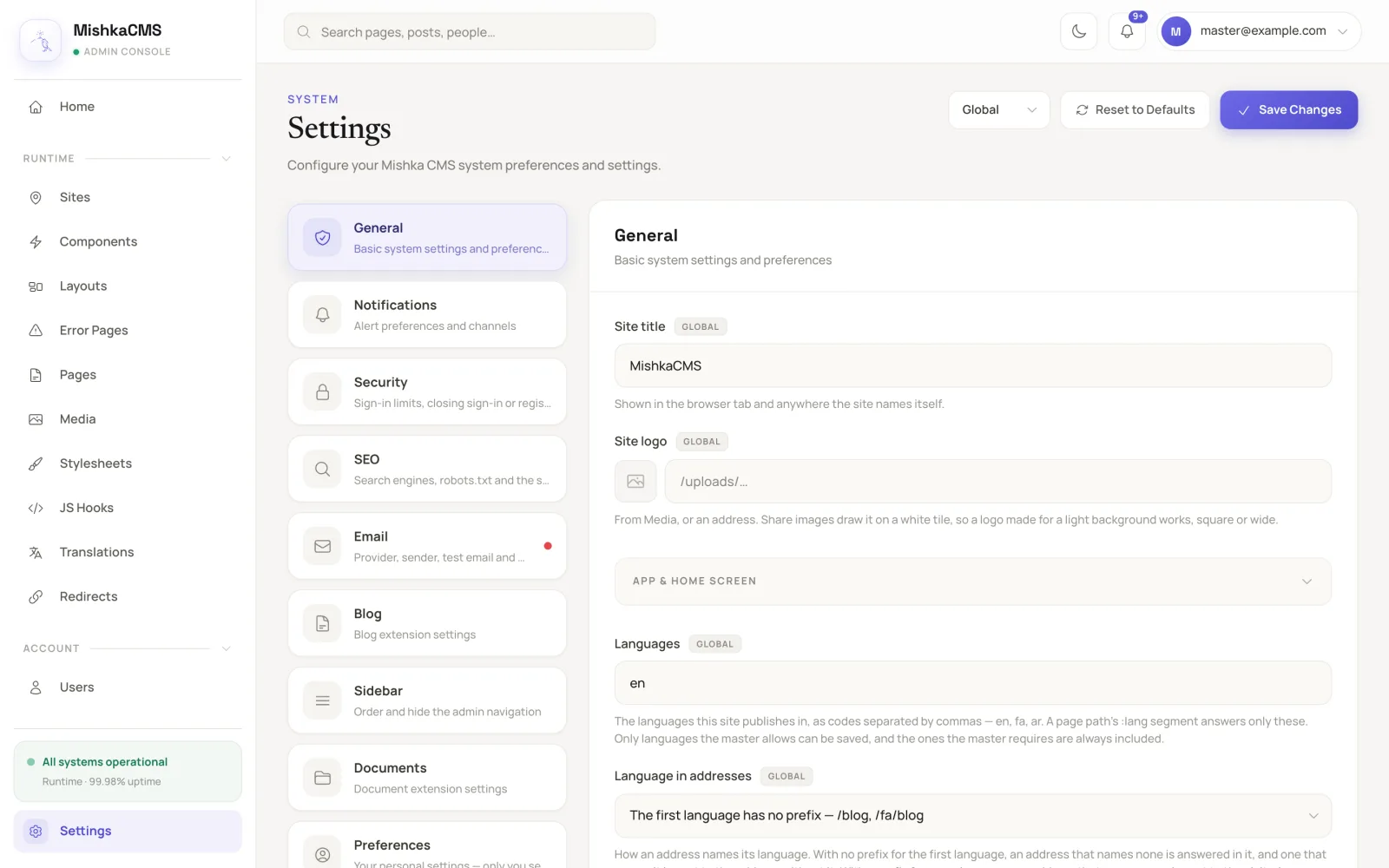Open master@example.com account menu
This screenshot has height=868, width=1389.
tap(1260, 31)
